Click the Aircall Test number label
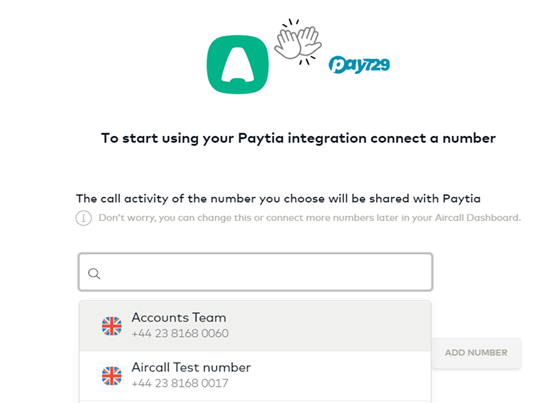The height and width of the screenshot is (403, 560). point(191,368)
